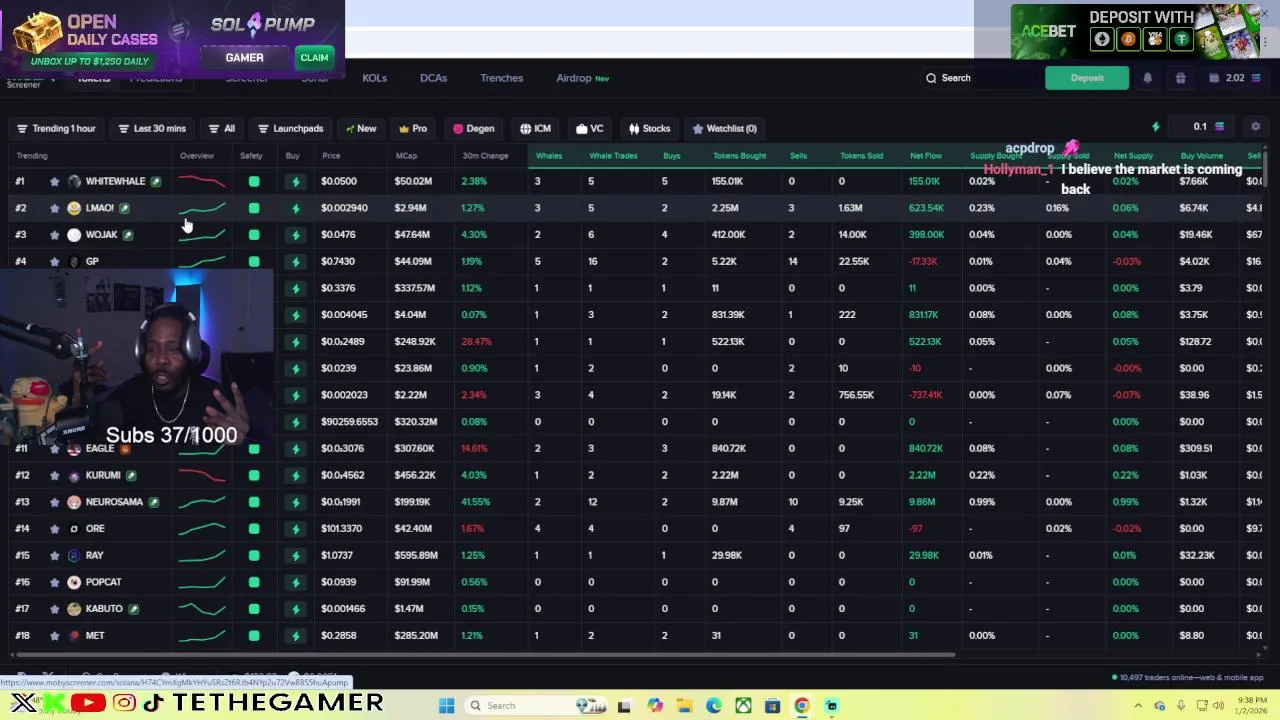Select the Pro filter tab
Image resolution: width=1280 pixels, height=720 pixels.
click(x=413, y=128)
